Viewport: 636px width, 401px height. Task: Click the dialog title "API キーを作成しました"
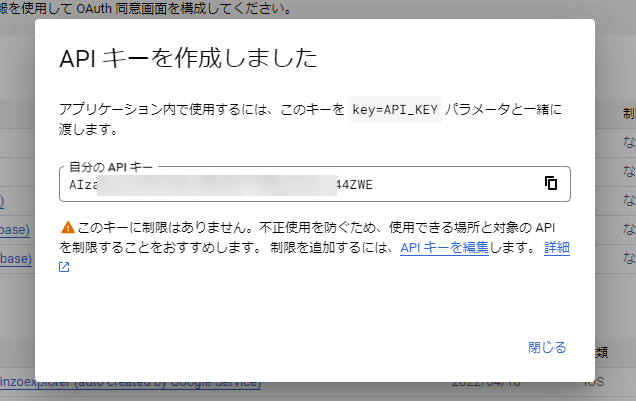pyautogui.click(x=188, y=58)
